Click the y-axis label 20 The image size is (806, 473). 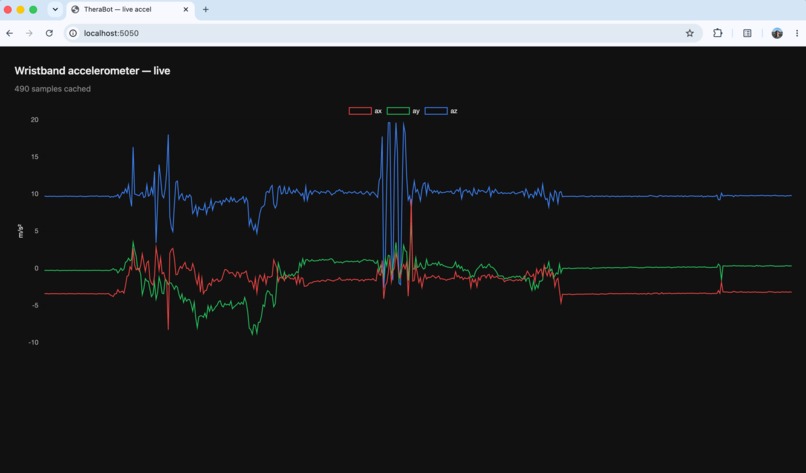(34, 120)
